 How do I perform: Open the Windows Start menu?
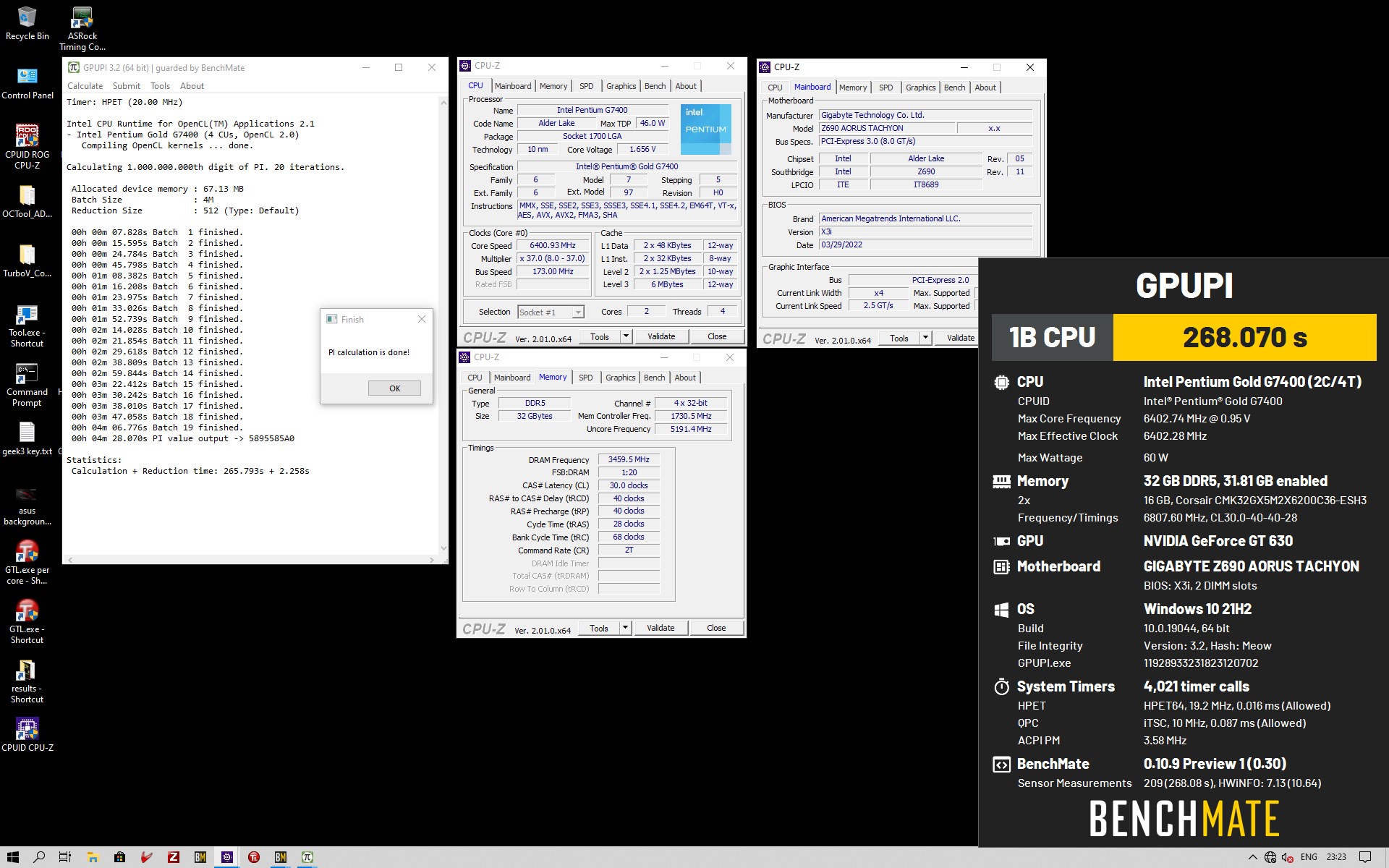[13, 857]
